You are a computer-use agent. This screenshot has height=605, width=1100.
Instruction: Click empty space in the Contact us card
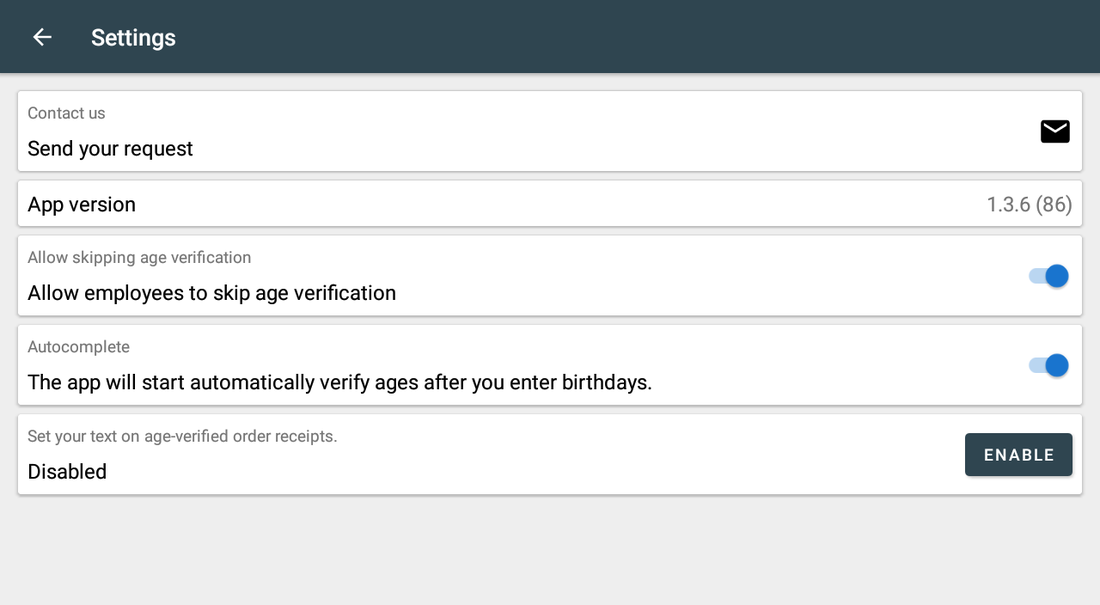pos(596,131)
